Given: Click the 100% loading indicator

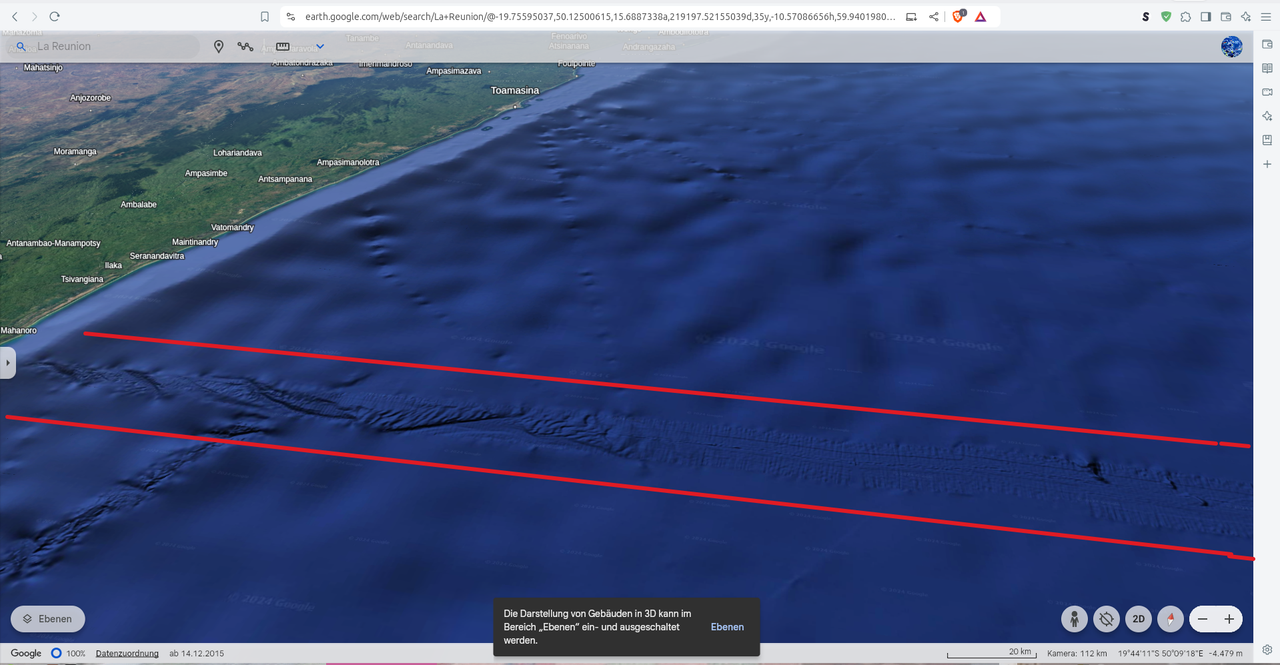Looking at the screenshot, I should (68, 653).
